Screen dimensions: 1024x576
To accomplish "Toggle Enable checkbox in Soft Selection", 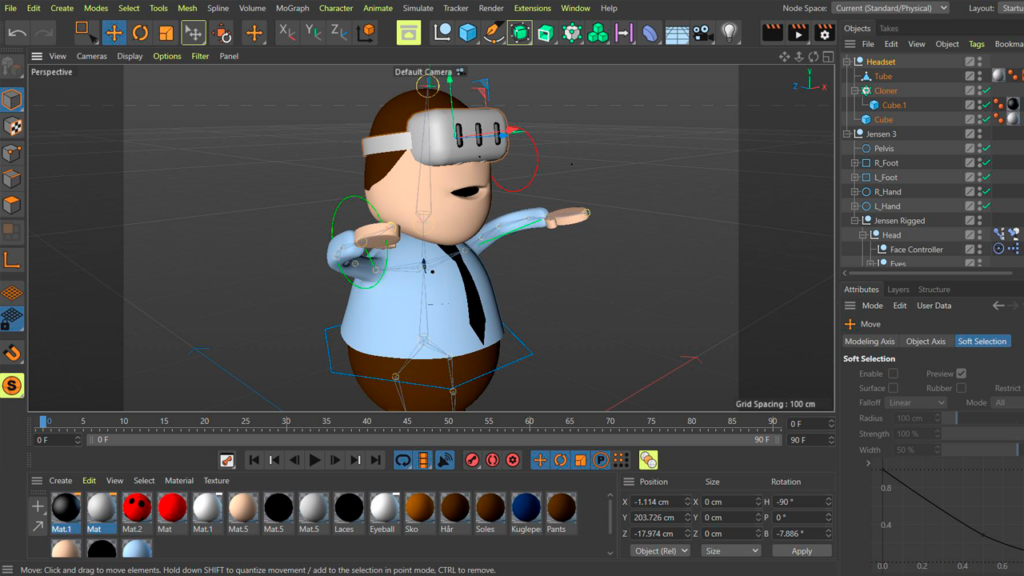I will pos(893,374).
